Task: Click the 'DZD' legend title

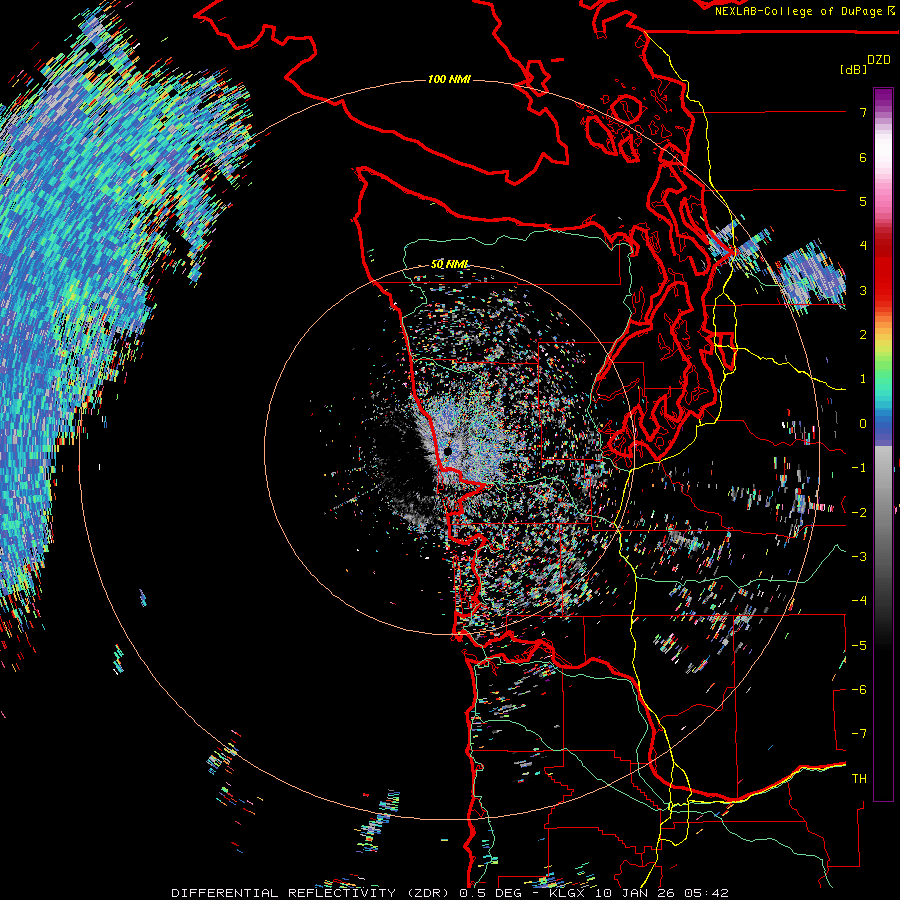Action: 879,60
